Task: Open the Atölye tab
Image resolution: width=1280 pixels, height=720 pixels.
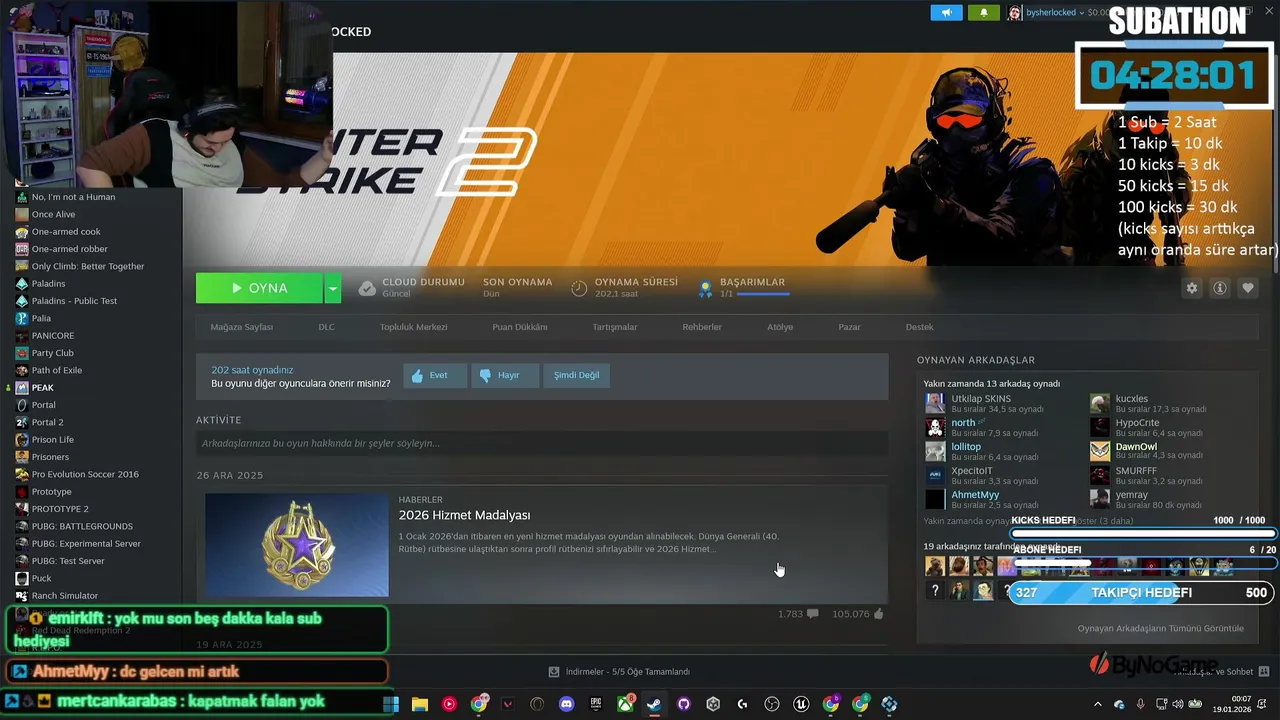Action: pos(780,327)
